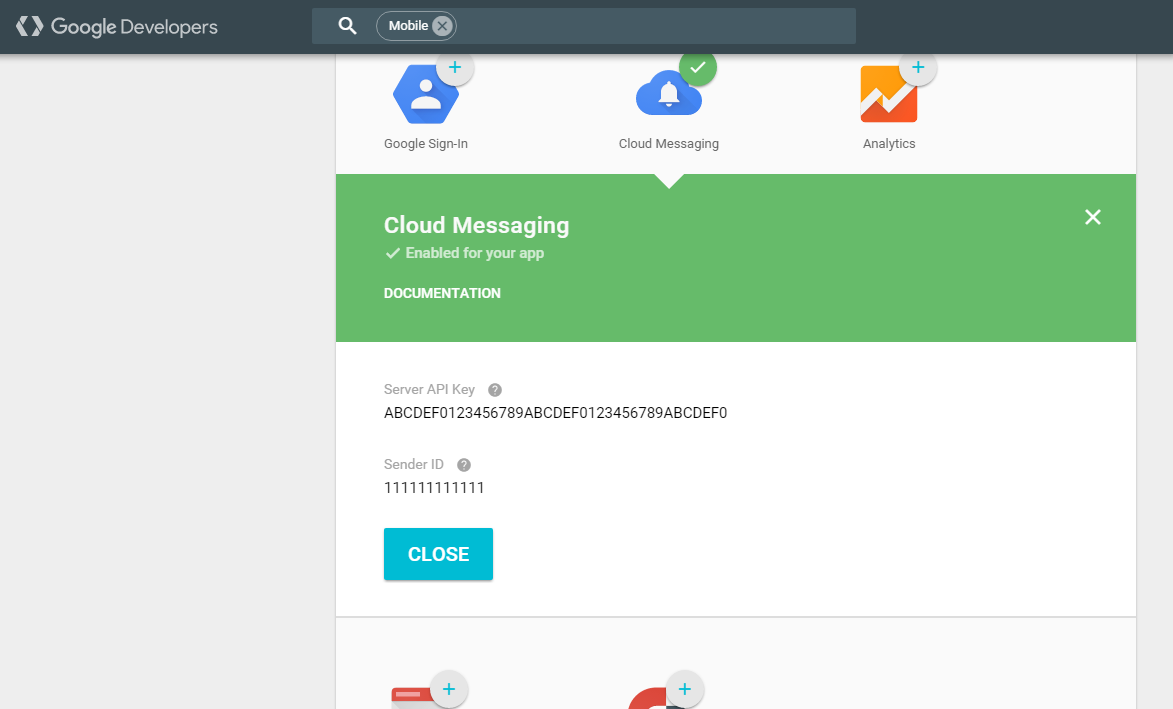Click the Cloud Messaging panel heading
The height and width of the screenshot is (709, 1173).
(477, 225)
